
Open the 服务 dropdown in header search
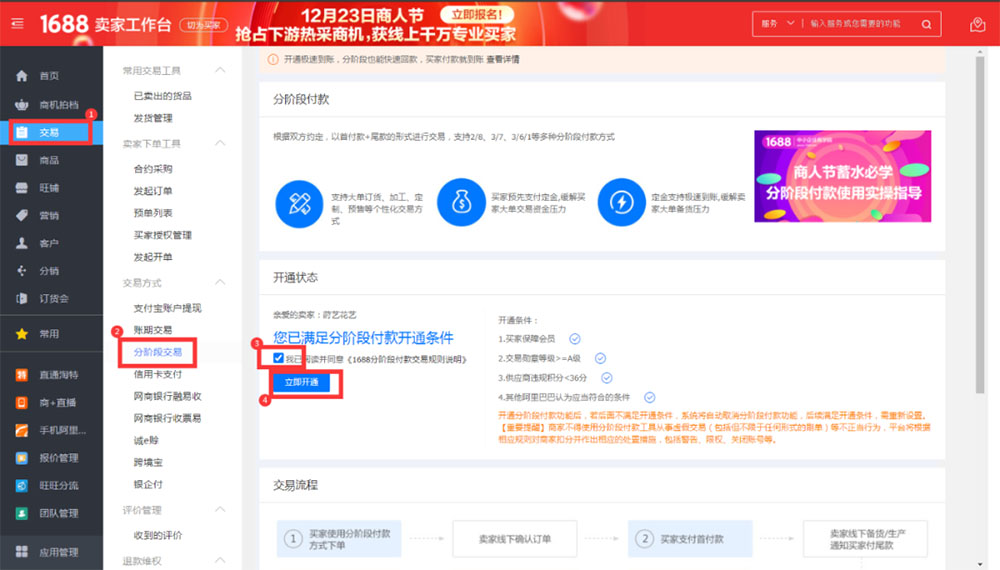[x=777, y=24]
